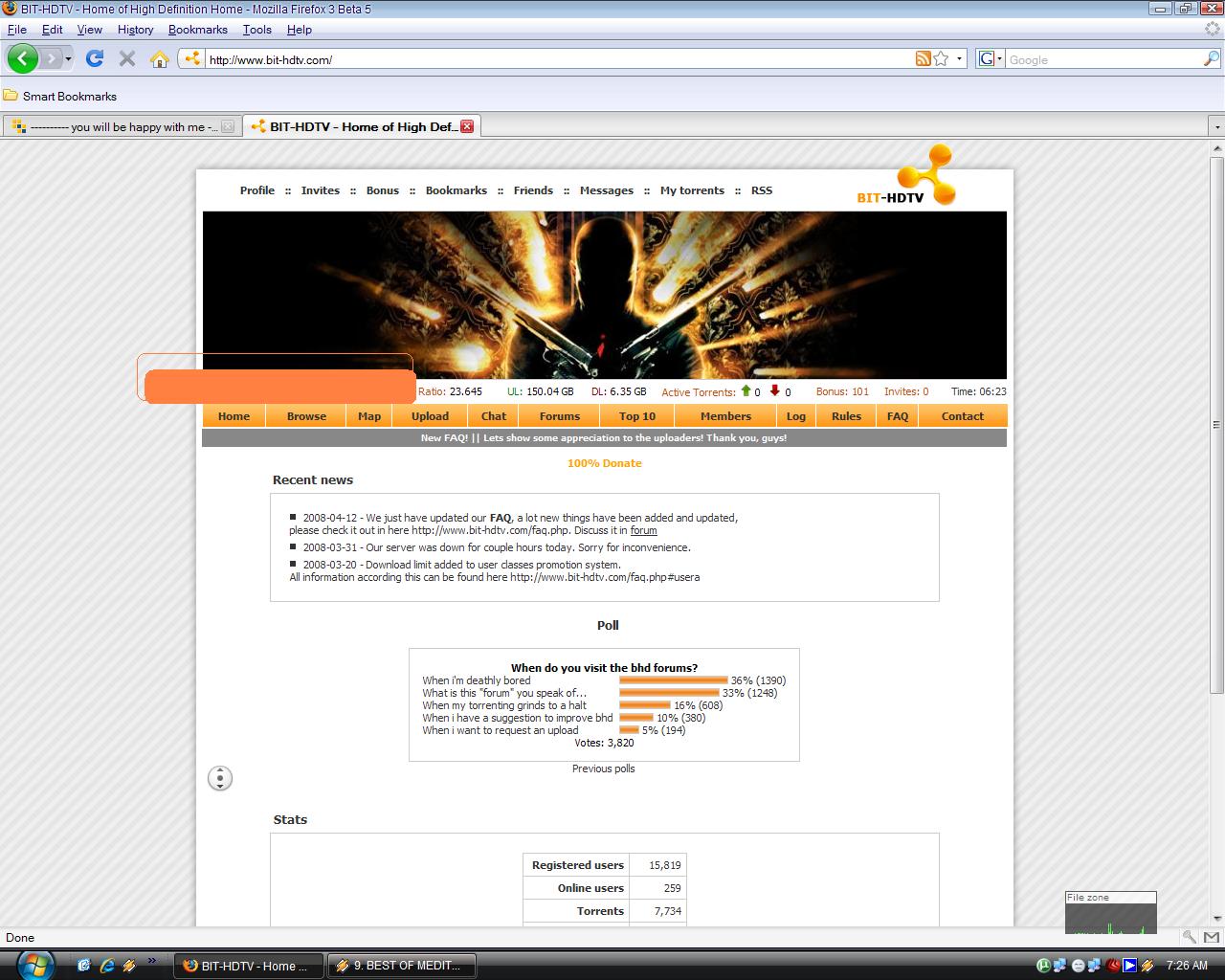Screen dimensions: 1225x980
Task: Click the BIT-HDTV orange logo
Action: coord(906,176)
